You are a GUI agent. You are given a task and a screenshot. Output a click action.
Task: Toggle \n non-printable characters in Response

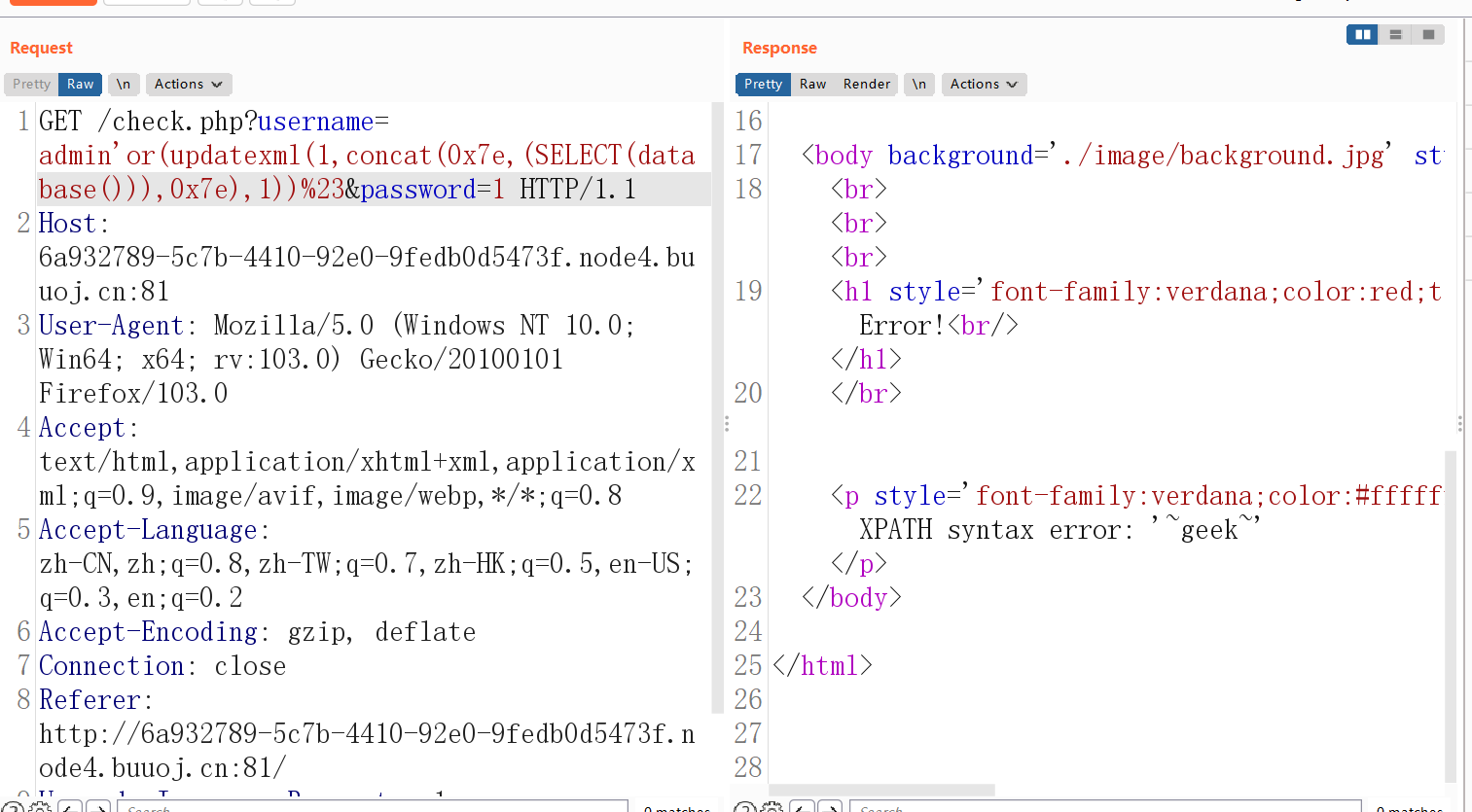pos(919,85)
